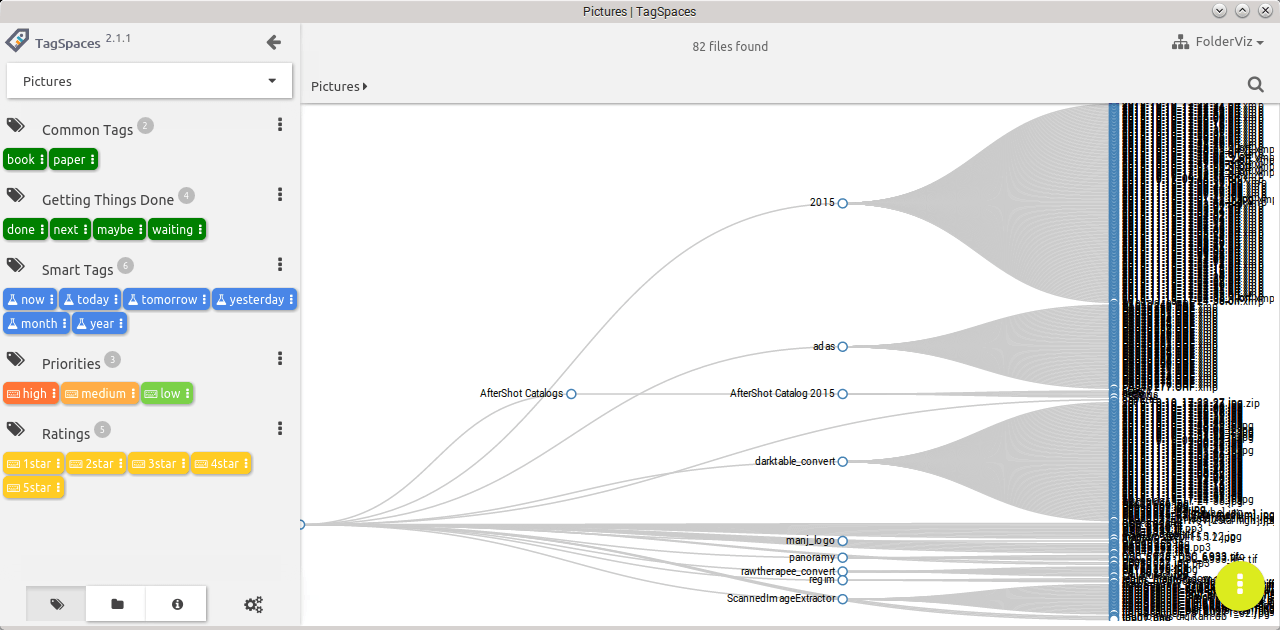This screenshot has width=1280, height=630.
Task: Click the regim folder node
Action: click(x=842, y=580)
